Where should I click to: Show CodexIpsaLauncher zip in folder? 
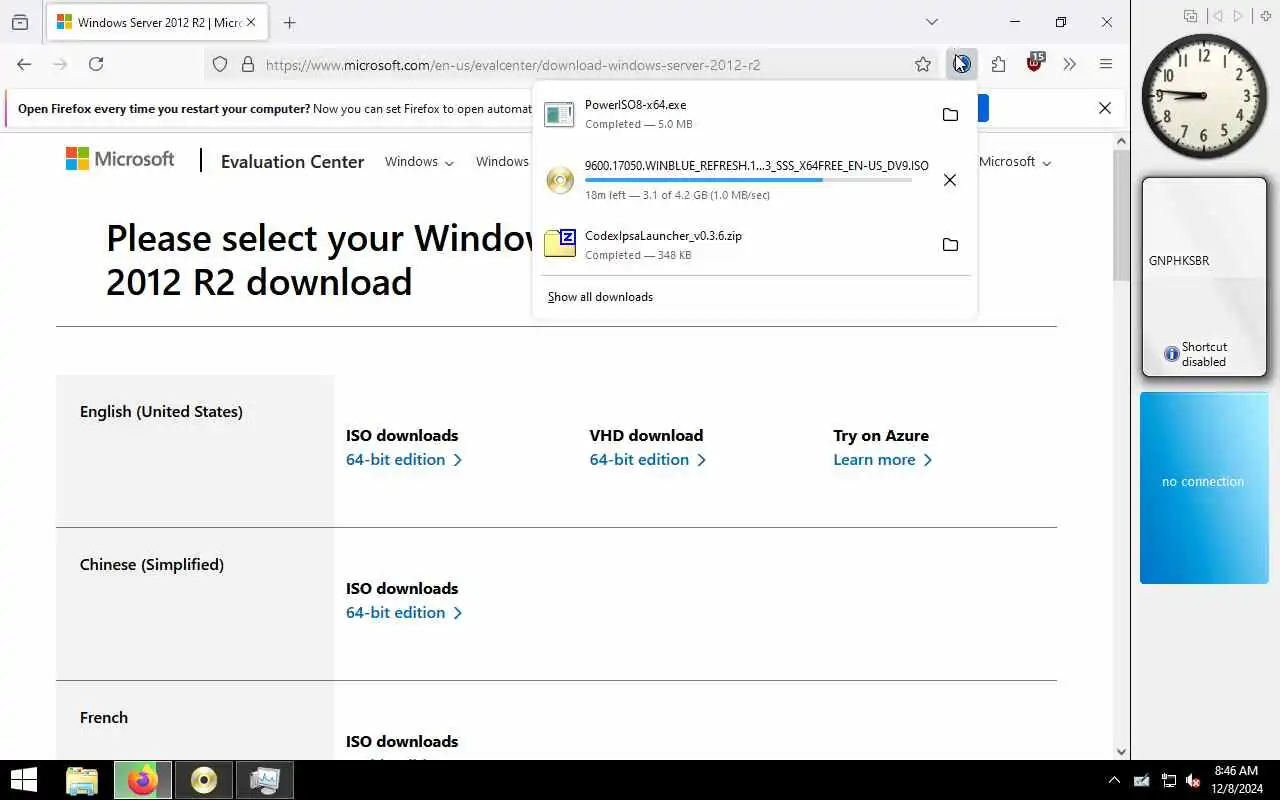(950, 245)
